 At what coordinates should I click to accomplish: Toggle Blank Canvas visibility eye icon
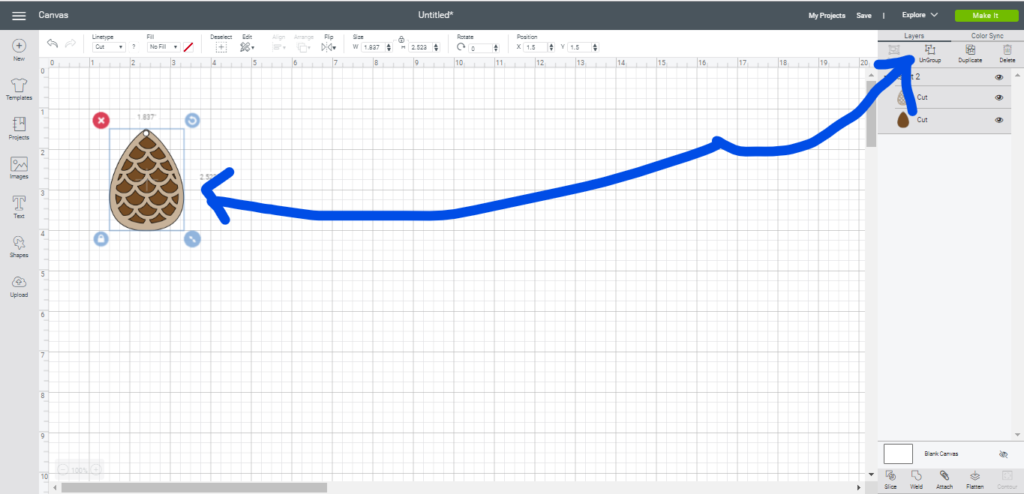tap(1003, 454)
